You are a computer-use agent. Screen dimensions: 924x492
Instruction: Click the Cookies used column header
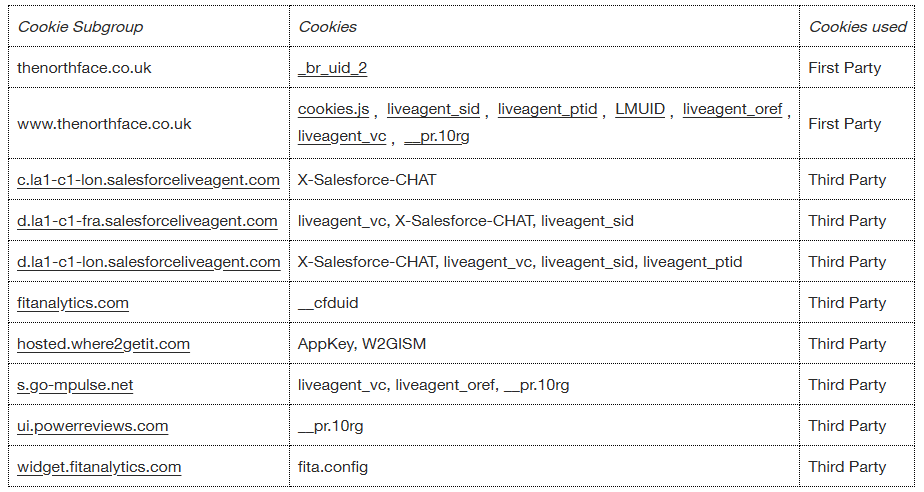pyautogui.click(x=857, y=27)
